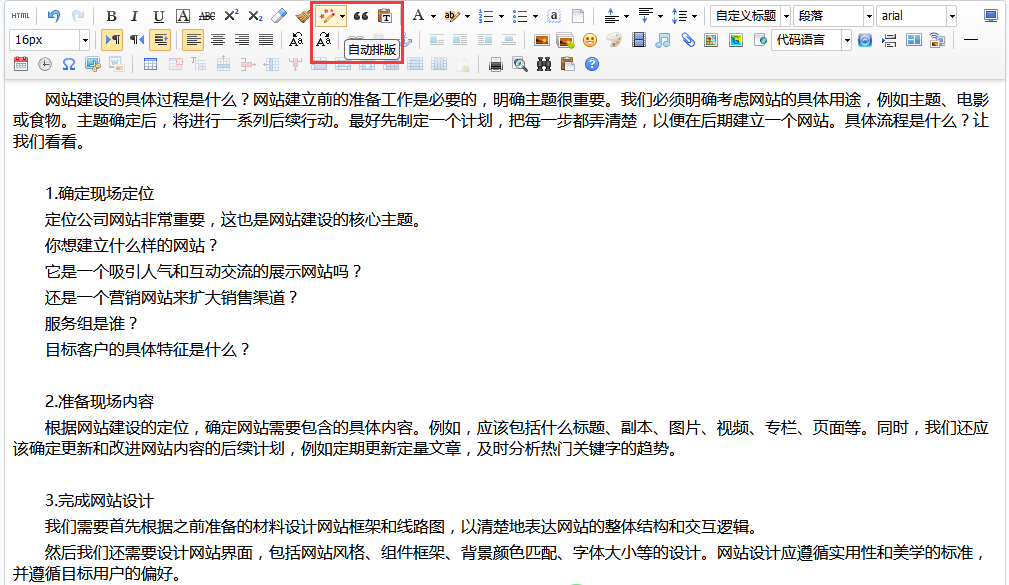Click the attachment paperclip icon
Image resolution: width=1009 pixels, height=585 pixels.
coord(687,40)
